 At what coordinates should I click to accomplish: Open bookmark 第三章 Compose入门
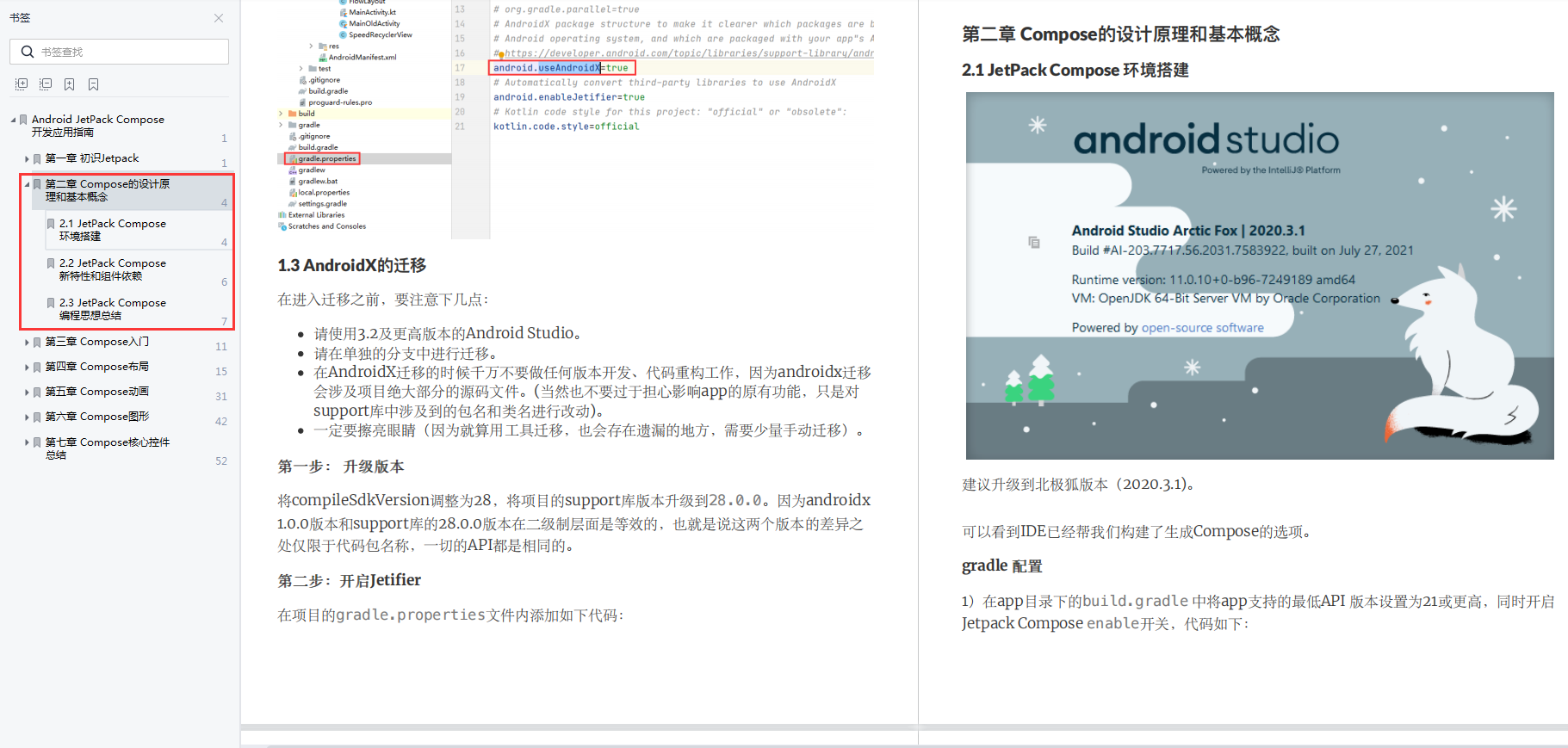[x=96, y=342]
